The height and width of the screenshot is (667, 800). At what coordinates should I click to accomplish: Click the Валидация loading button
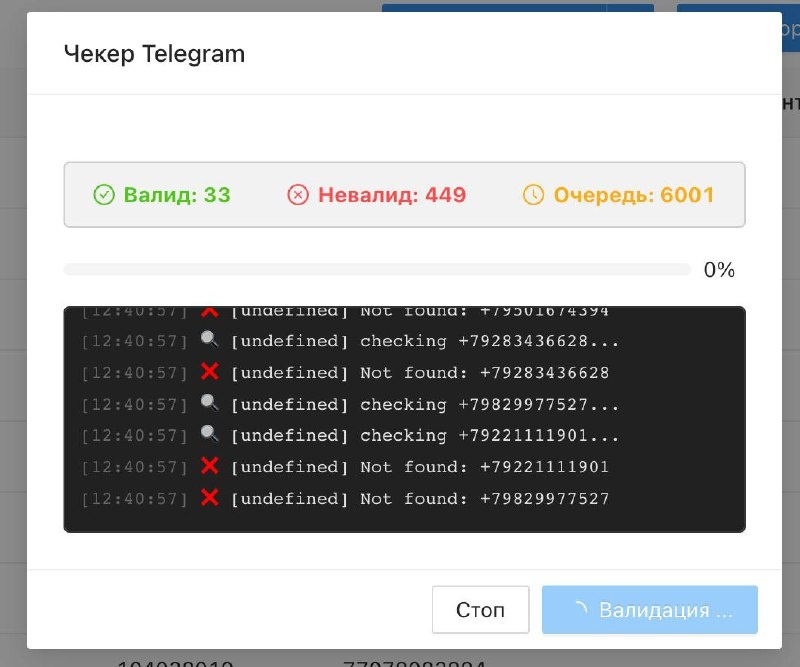(x=649, y=609)
